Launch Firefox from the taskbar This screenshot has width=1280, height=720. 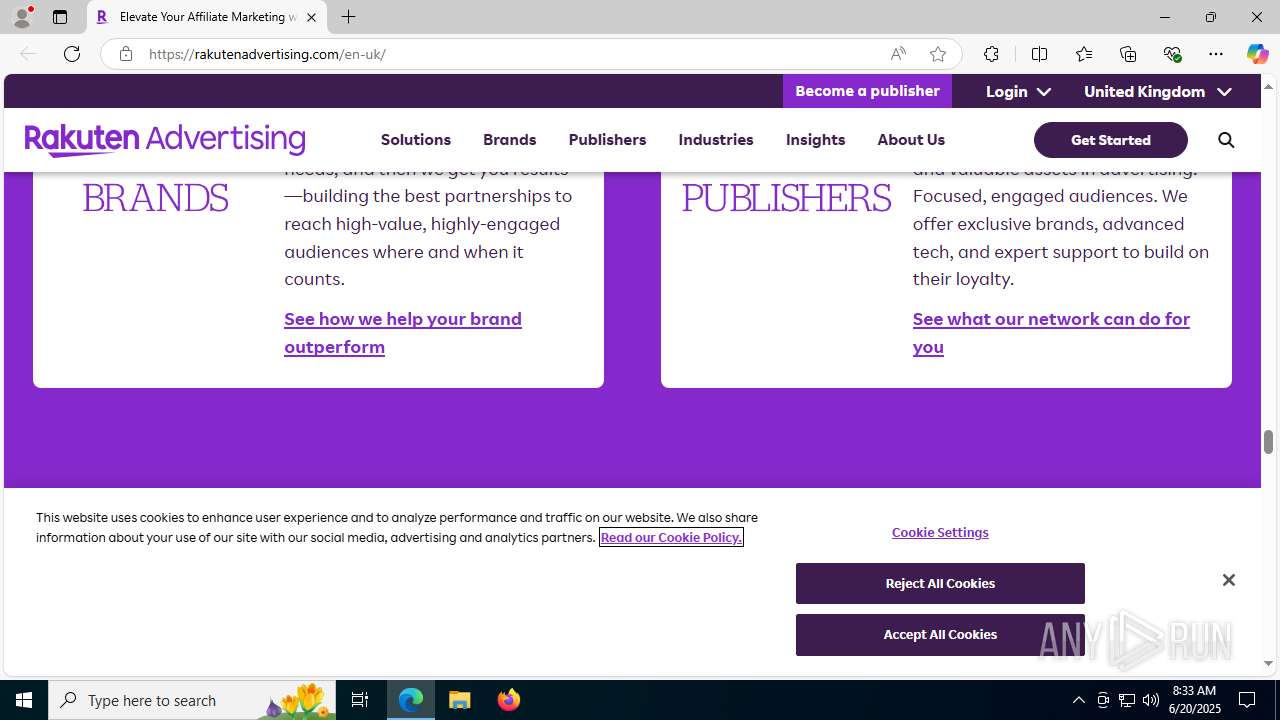[509, 700]
